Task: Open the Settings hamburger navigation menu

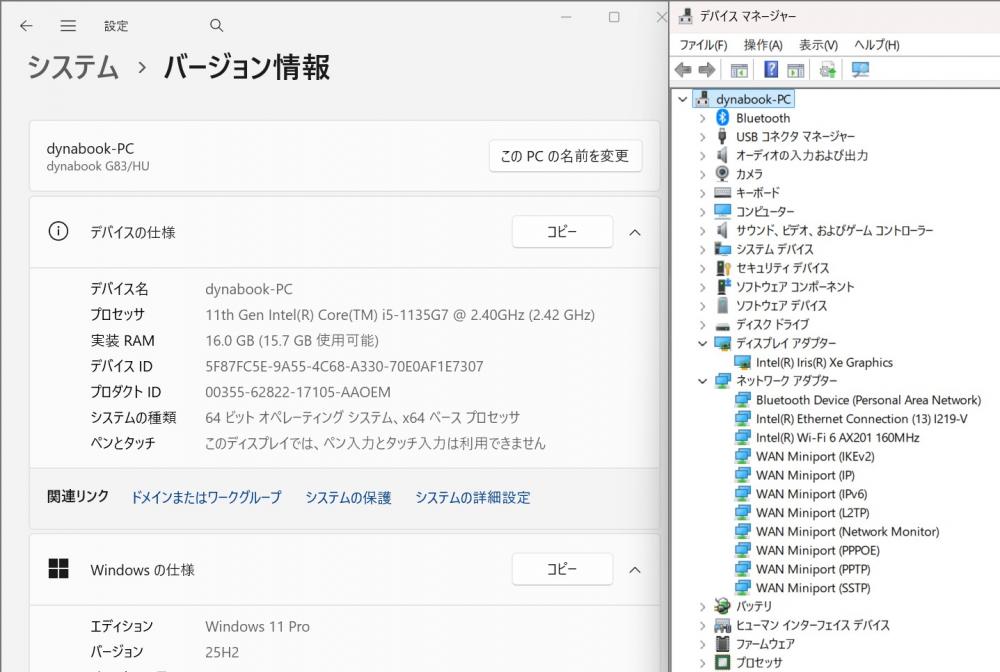Action: point(68,26)
